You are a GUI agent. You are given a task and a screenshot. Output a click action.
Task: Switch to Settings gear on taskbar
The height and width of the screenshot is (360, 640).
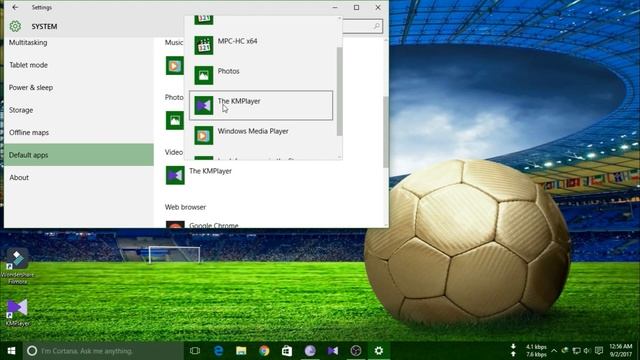[x=378, y=351]
